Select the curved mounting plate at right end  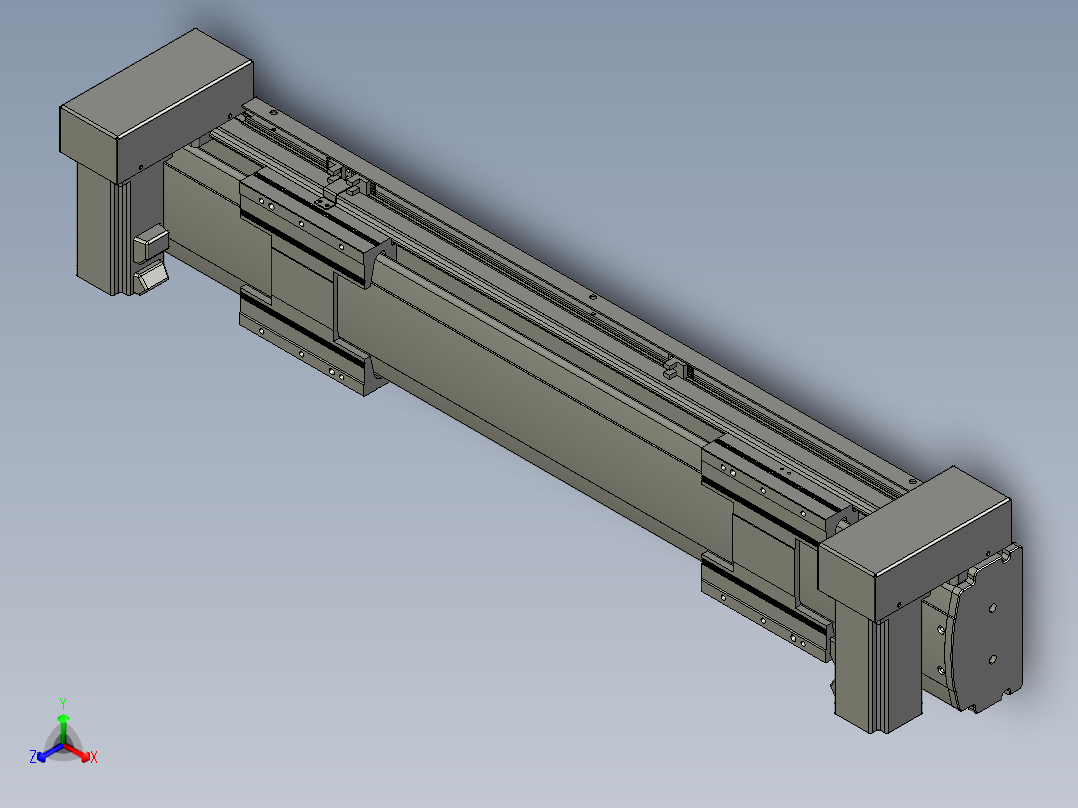[x=985, y=629]
